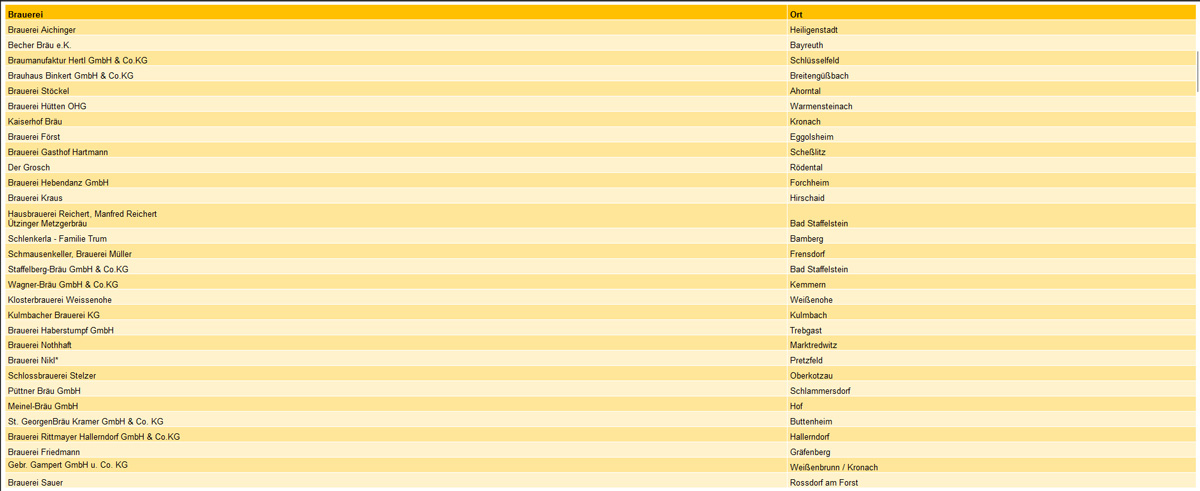Select Braumanufaktur Hertl GmbH & Co.KG
1200x491 pixels.
click(x=77, y=60)
